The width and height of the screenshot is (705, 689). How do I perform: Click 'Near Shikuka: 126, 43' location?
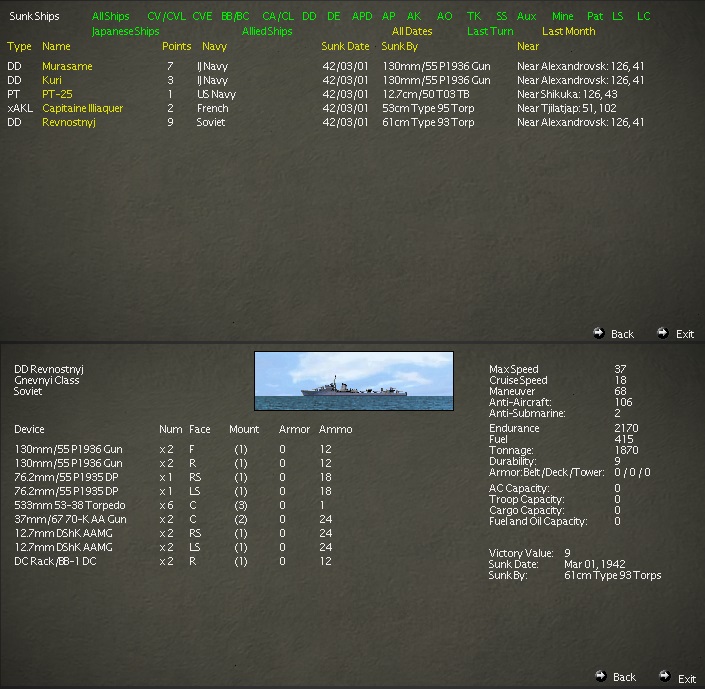(567, 94)
